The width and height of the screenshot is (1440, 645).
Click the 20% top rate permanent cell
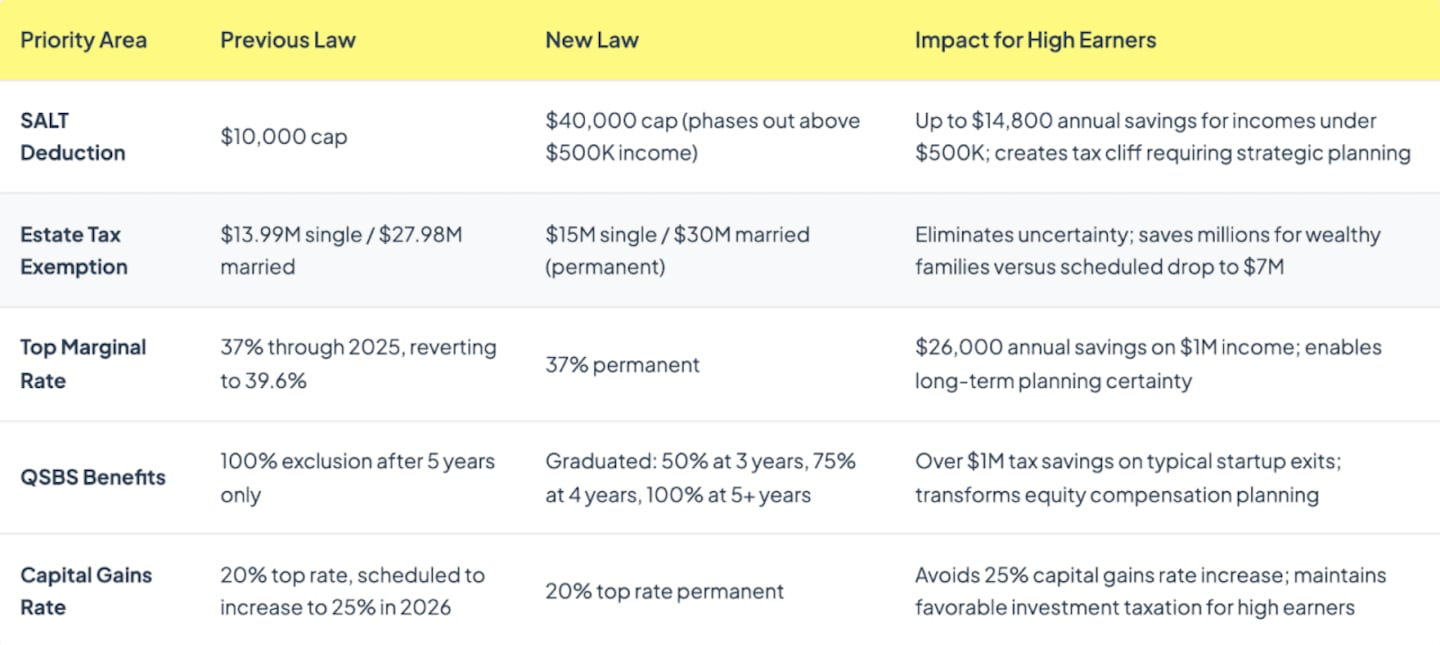click(x=665, y=592)
